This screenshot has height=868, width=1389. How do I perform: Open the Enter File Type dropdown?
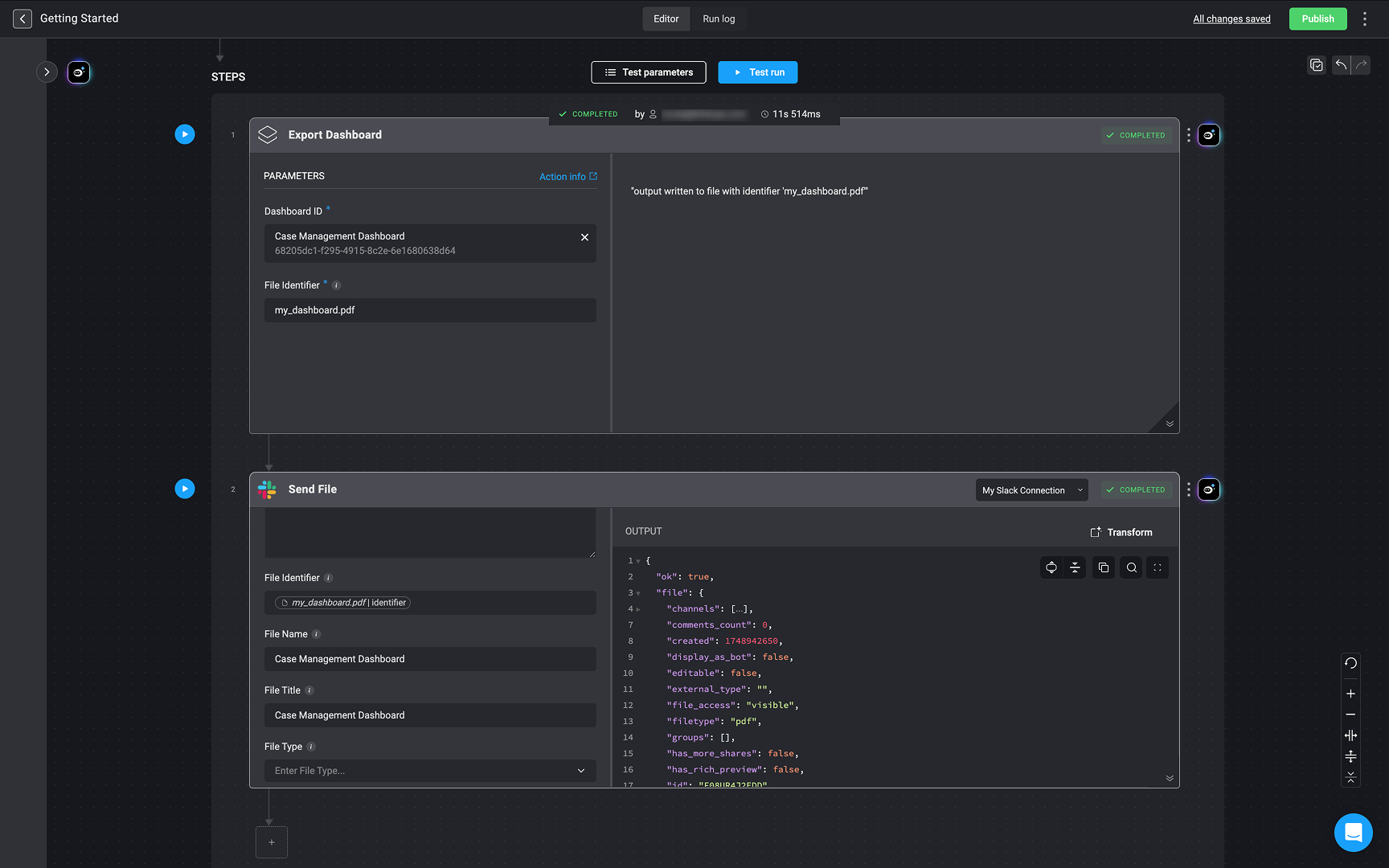(x=430, y=771)
